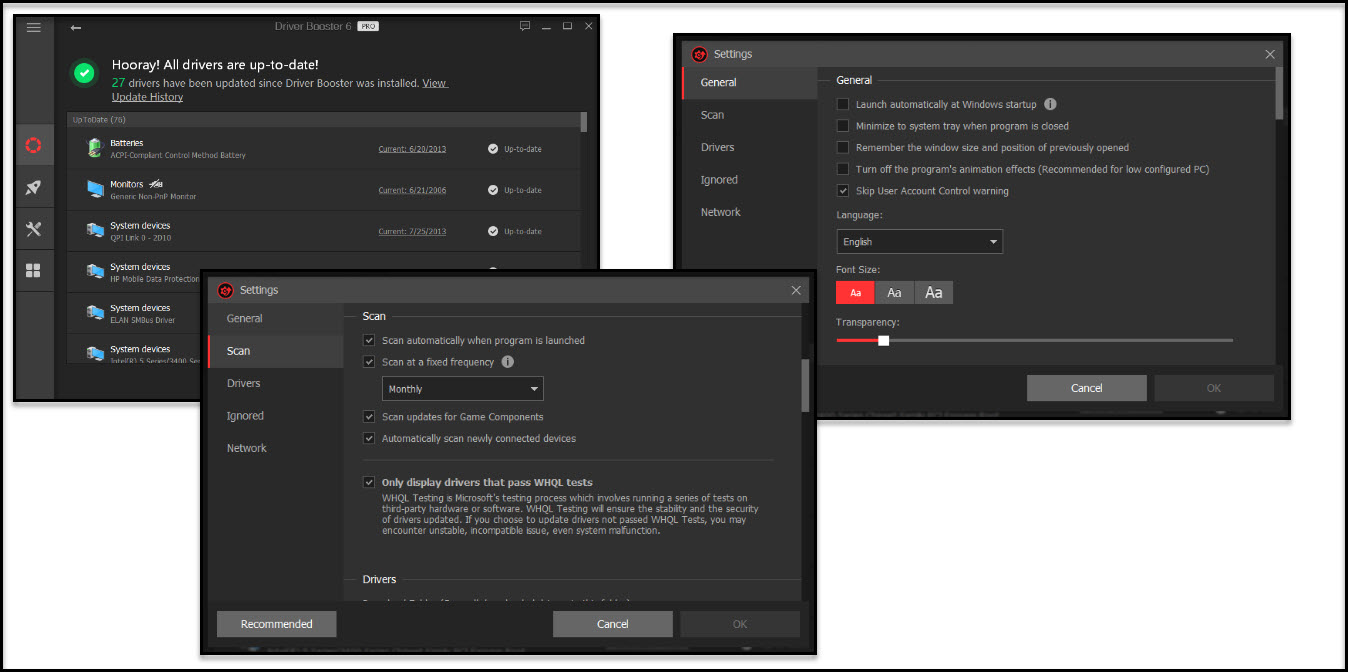
Task: Click the info icon beside Launch automatically at Windows startup
Action: (x=1050, y=104)
